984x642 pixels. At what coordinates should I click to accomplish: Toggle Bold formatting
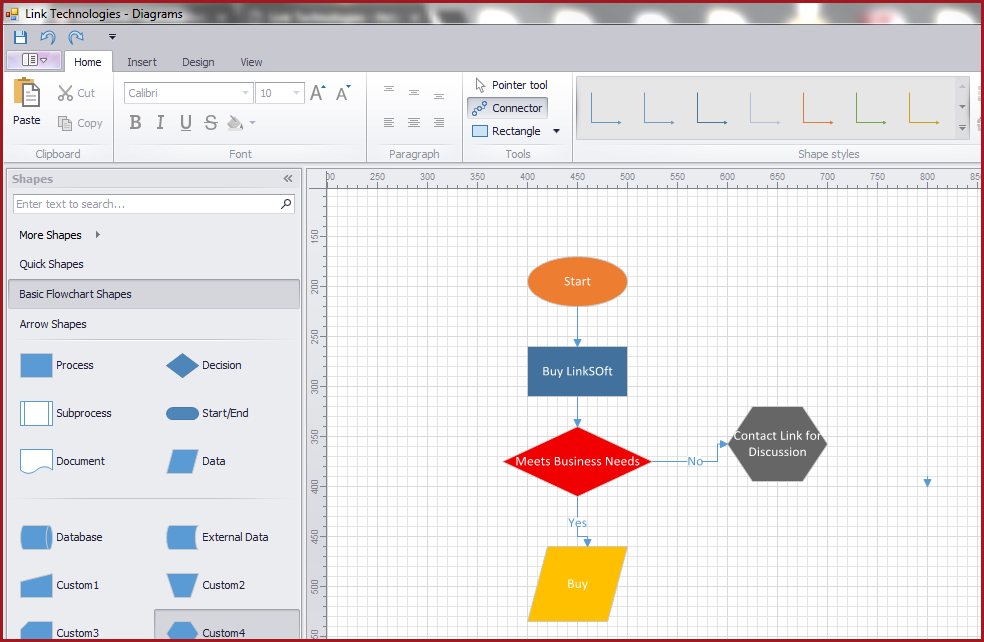click(135, 122)
